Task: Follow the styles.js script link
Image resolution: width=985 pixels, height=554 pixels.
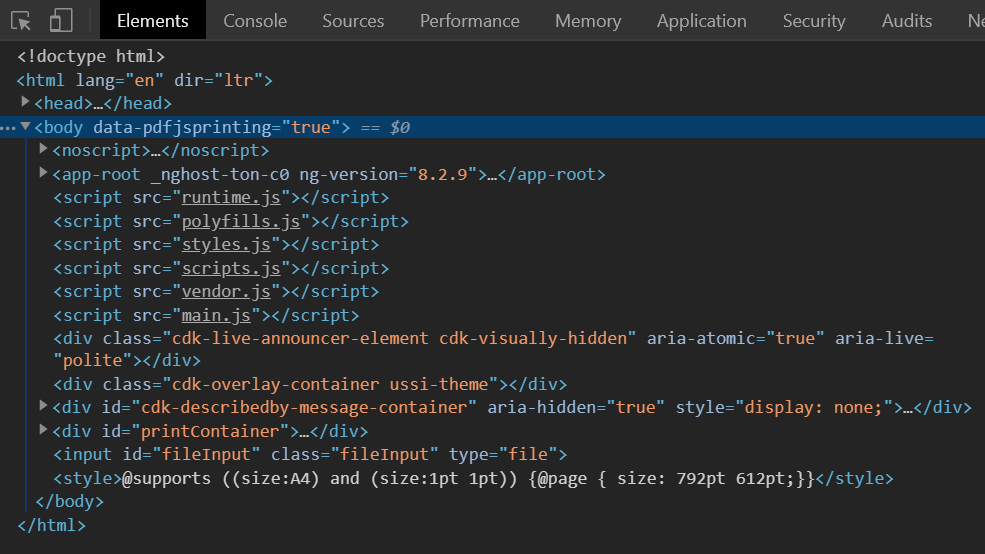Action: (226, 245)
